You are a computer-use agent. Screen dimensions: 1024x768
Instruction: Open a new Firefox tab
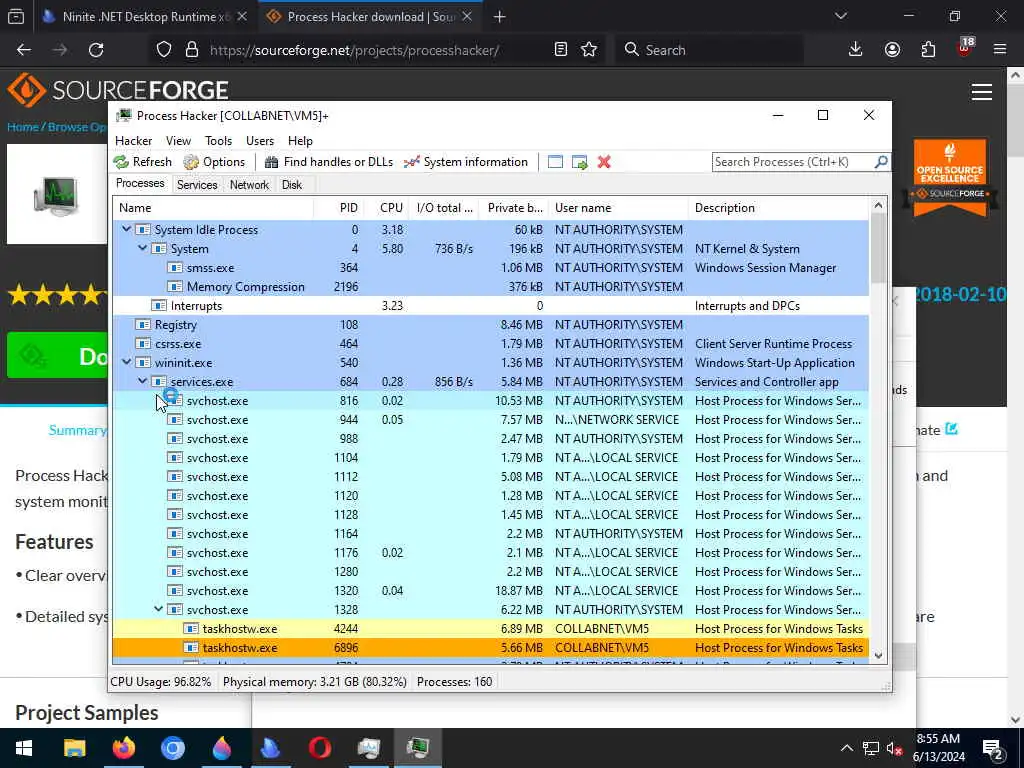pos(500,17)
